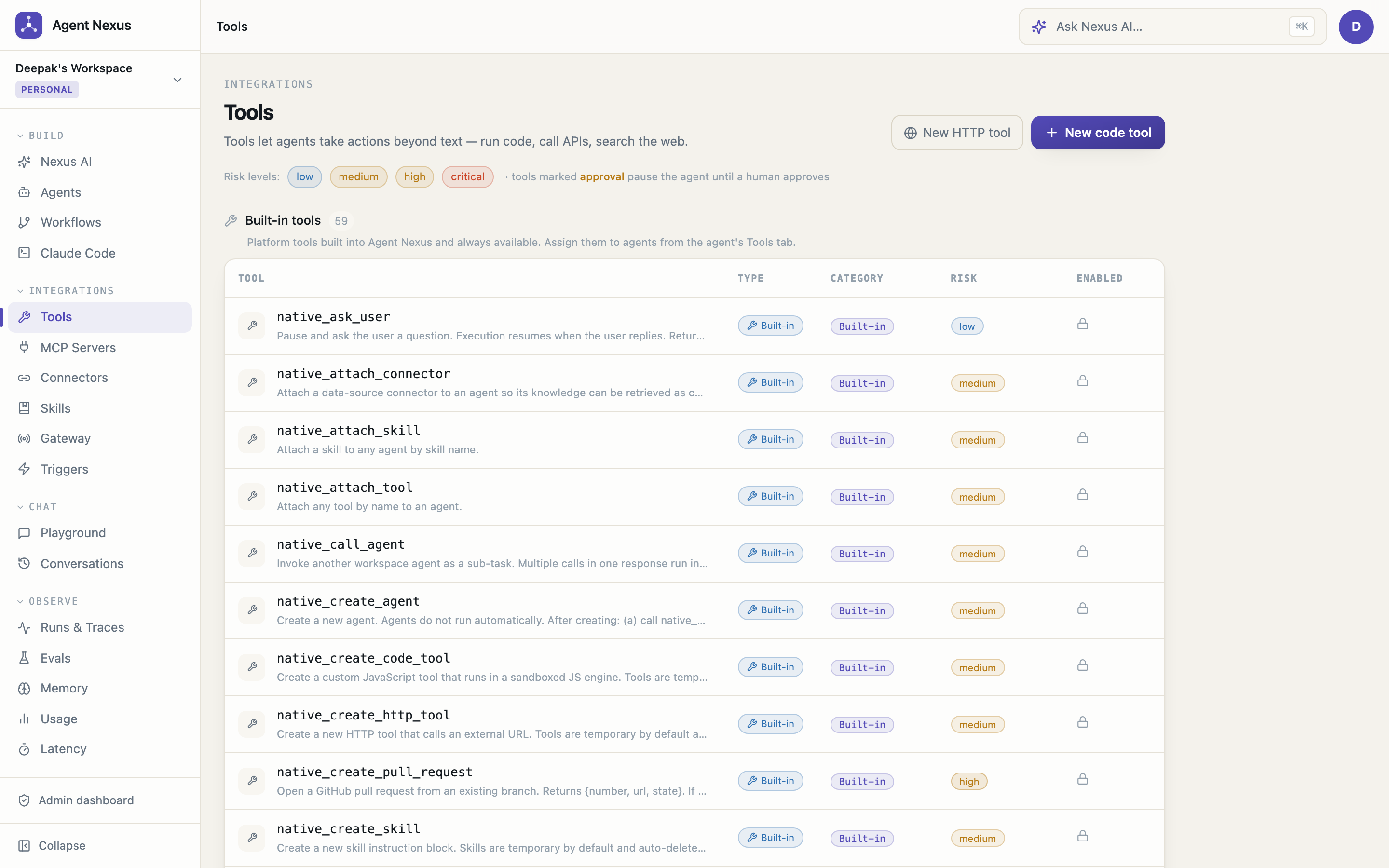The width and height of the screenshot is (1389, 868).
Task: Click the low risk level badge
Action: click(305, 177)
